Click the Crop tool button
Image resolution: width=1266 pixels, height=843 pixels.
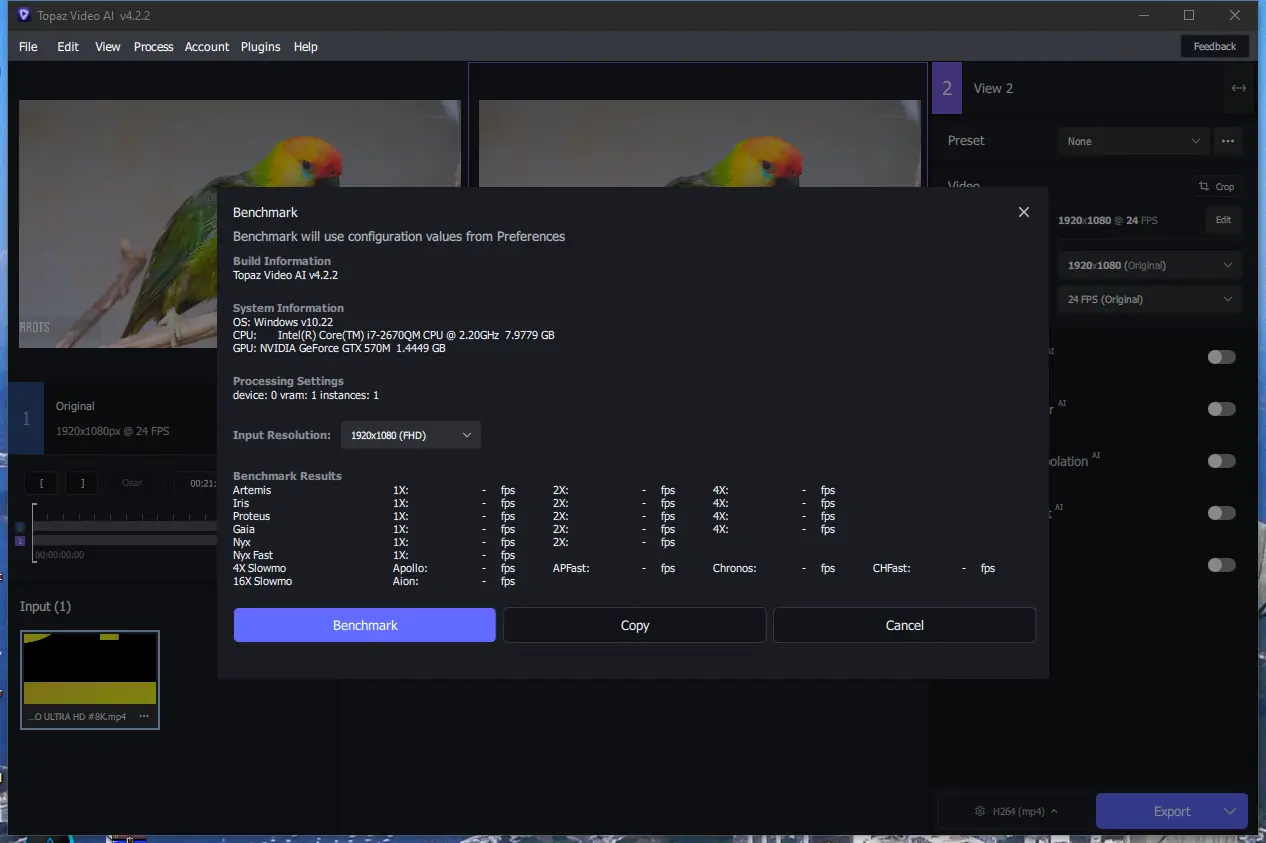point(1217,186)
